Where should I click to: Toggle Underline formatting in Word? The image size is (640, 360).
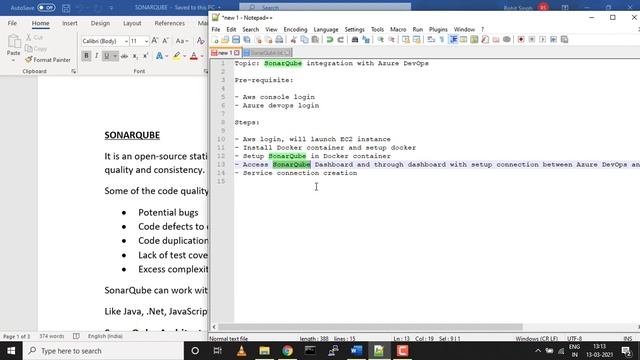click(107, 56)
